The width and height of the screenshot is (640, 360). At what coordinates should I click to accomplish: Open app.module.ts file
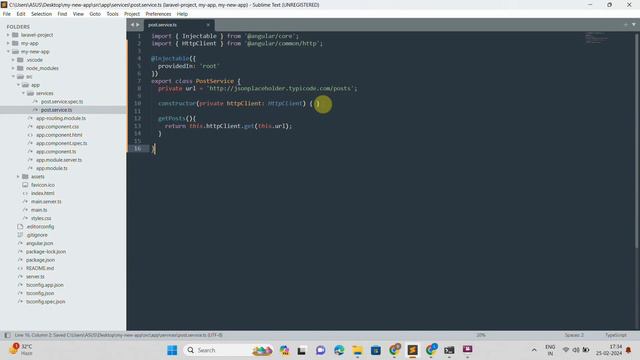tap(52, 168)
